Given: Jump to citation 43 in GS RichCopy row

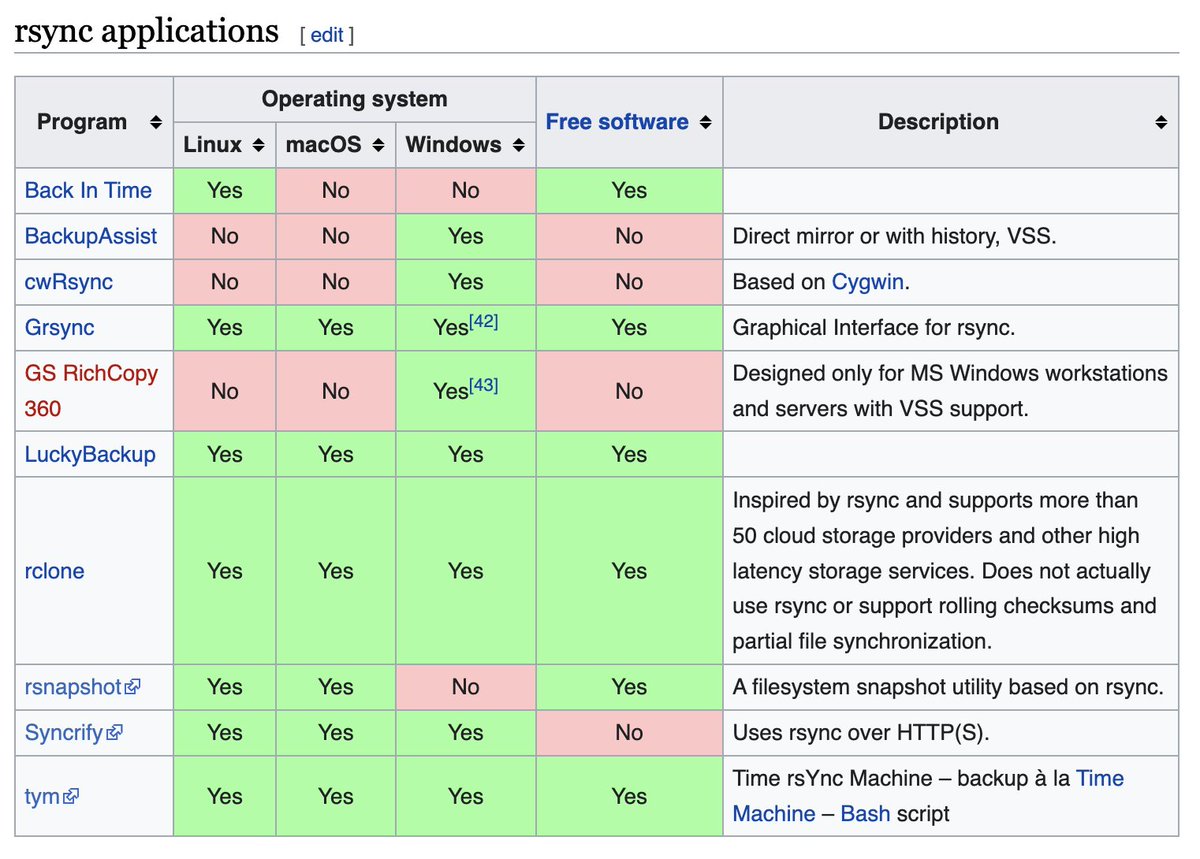Looking at the screenshot, I should [483, 385].
